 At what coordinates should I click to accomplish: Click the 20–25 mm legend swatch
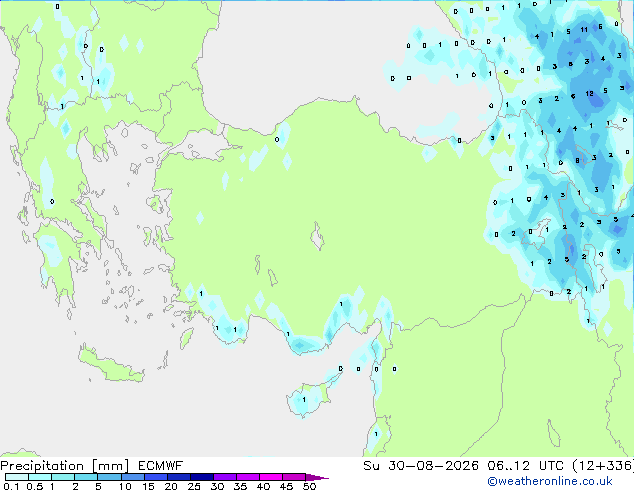179,477
